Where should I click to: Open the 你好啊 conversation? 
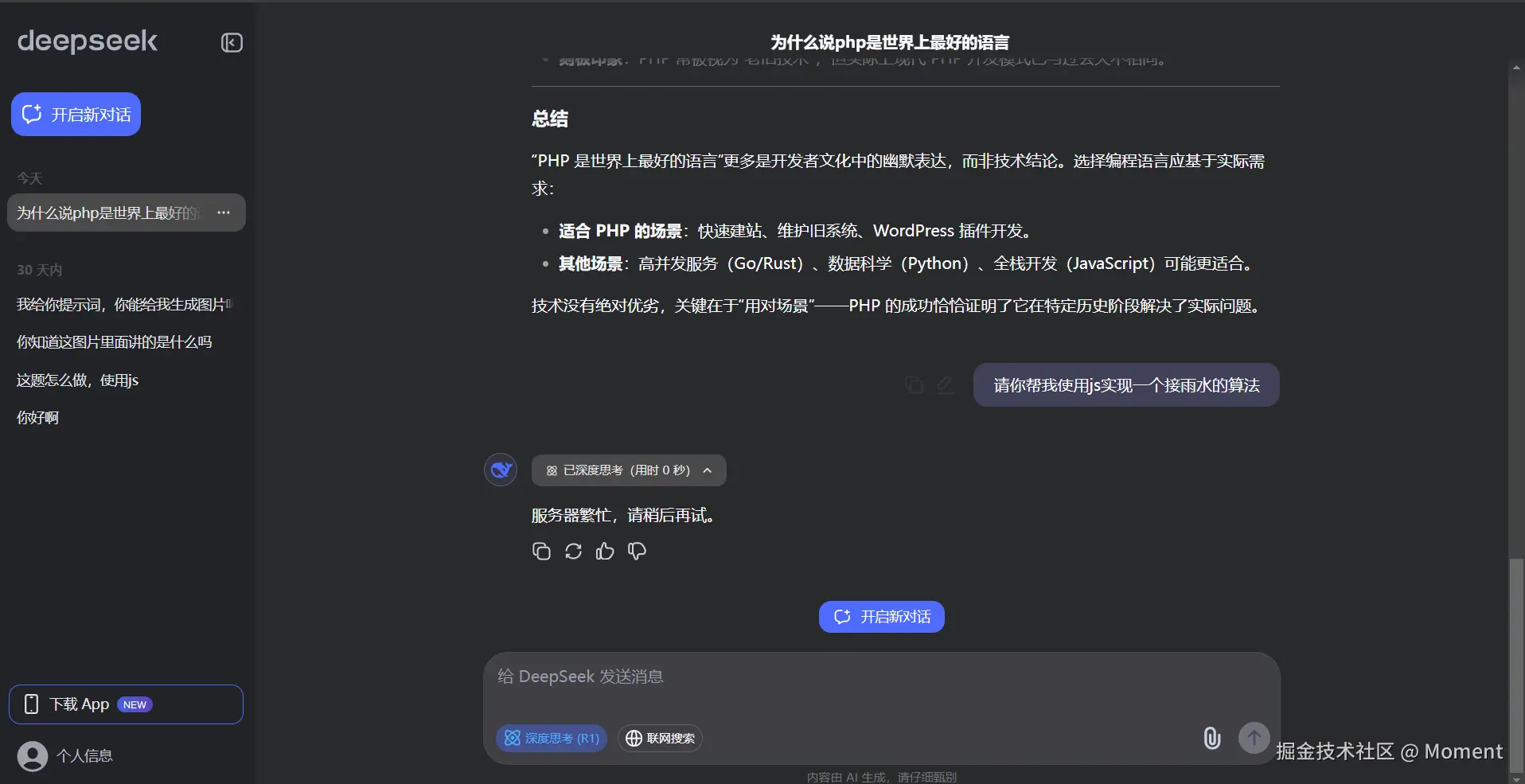[x=36, y=417]
